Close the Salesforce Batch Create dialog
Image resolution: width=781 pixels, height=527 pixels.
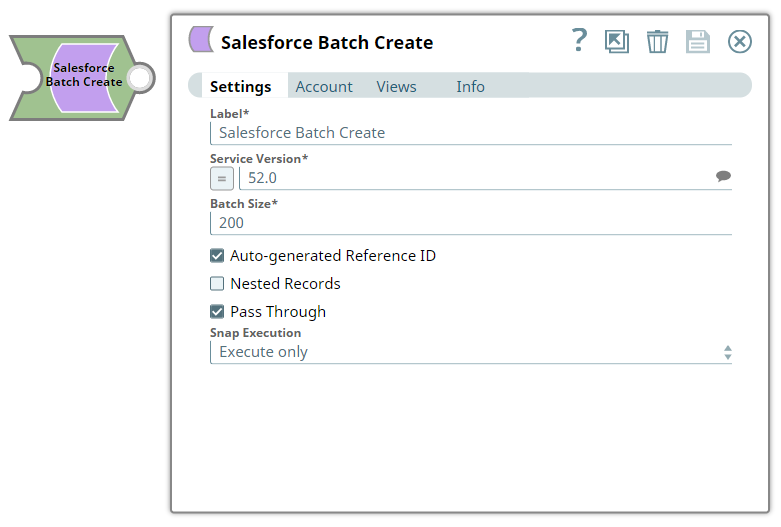click(x=740, y=41)
